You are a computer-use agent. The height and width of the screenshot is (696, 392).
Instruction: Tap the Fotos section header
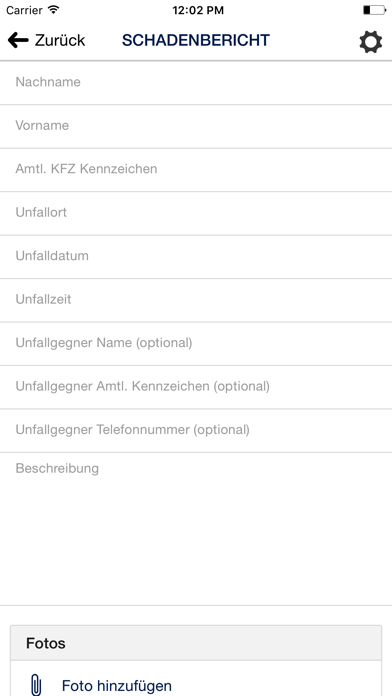point(196,643)
